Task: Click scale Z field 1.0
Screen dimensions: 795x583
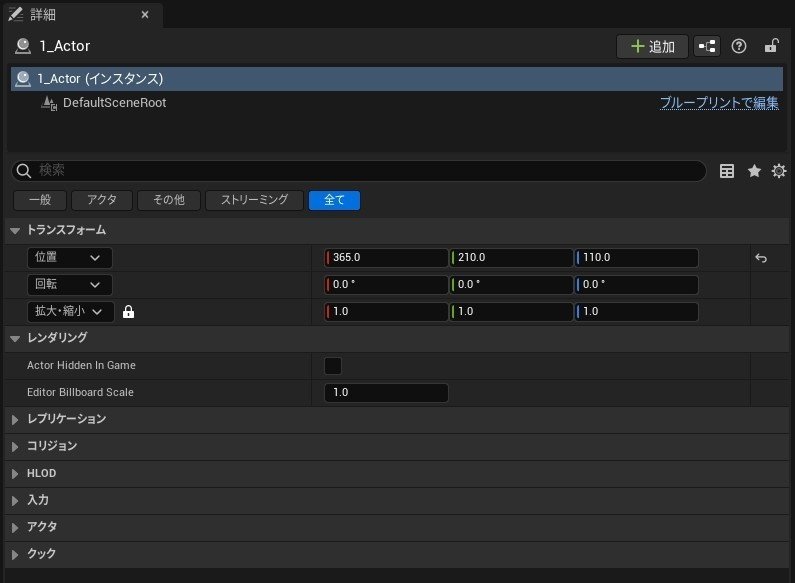Action: 636,311
